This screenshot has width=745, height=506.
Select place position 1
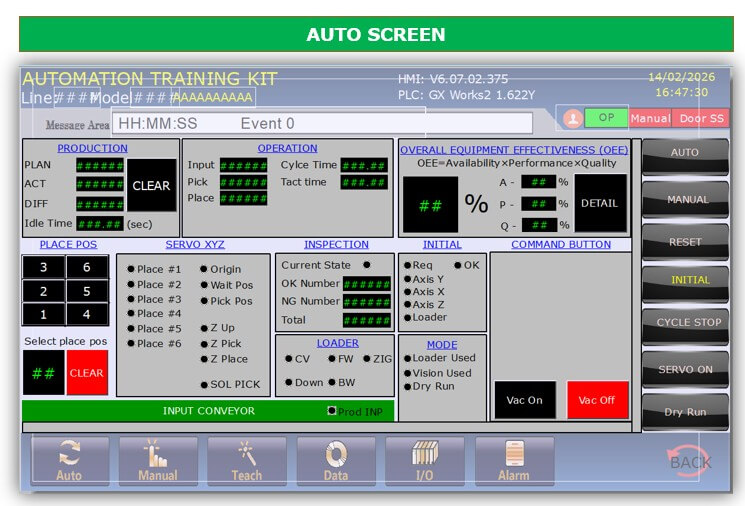43,314
